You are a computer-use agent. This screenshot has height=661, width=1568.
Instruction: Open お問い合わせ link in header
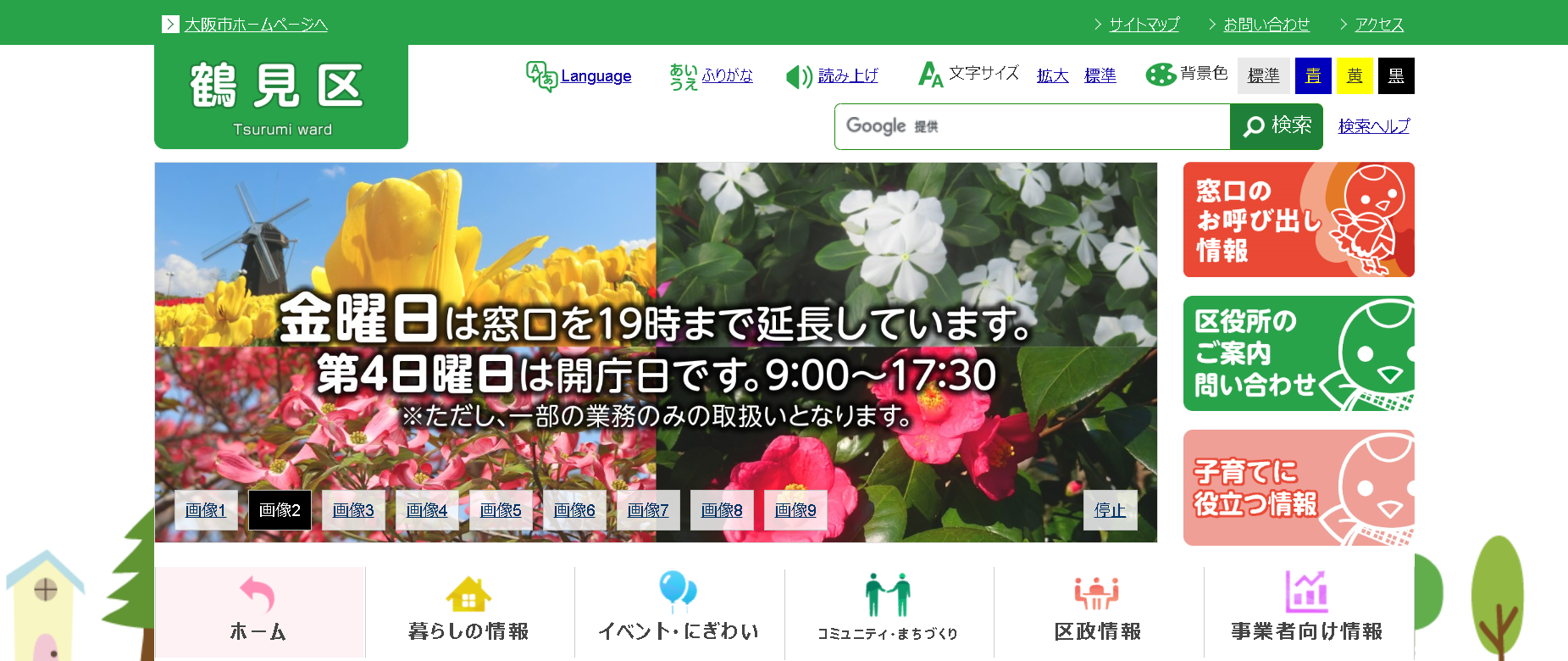pyautogui.click(x=1266, y=25)
